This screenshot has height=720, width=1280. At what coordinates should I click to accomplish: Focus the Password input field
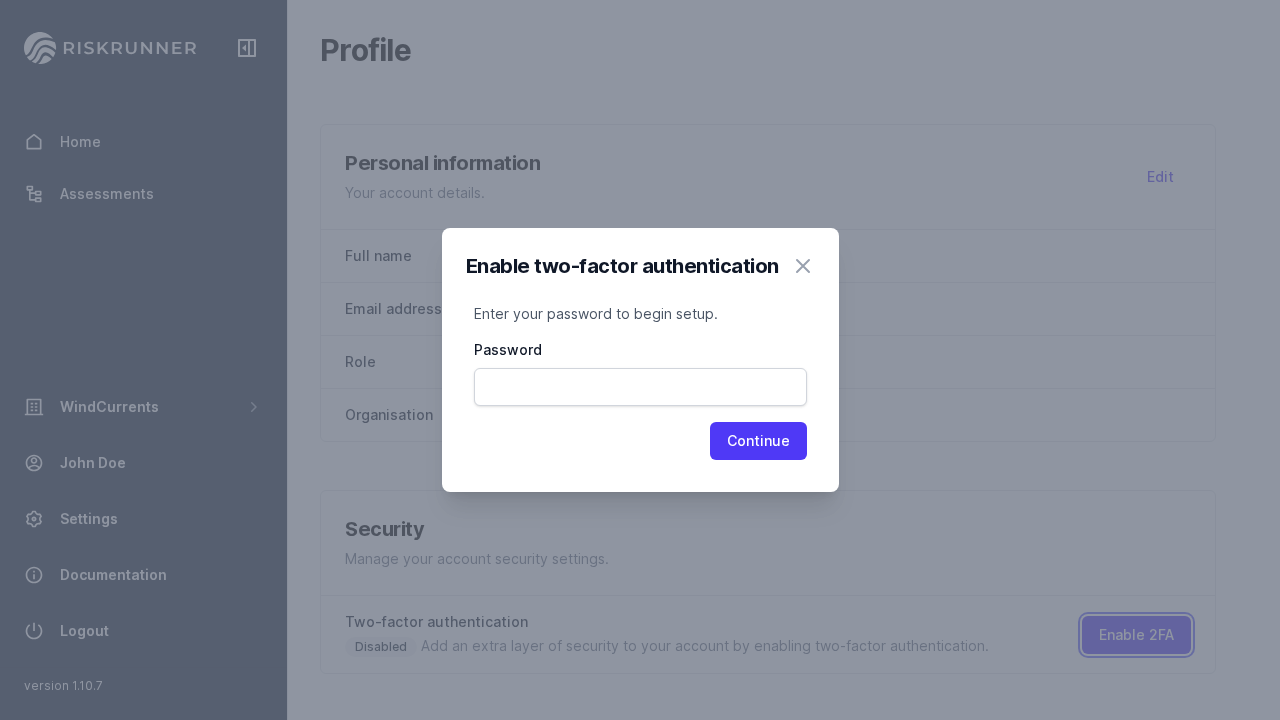[640, 387]
